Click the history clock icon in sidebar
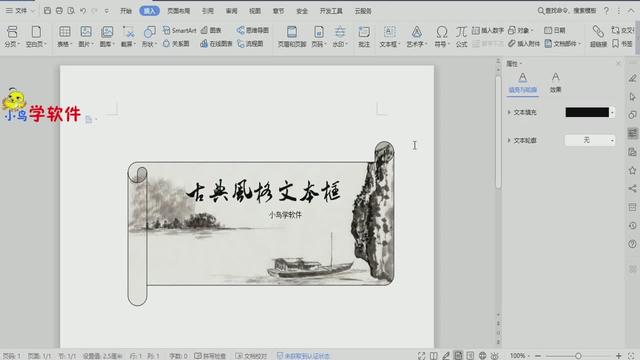Viewport: 640px width, 360px height. (632, 226)
